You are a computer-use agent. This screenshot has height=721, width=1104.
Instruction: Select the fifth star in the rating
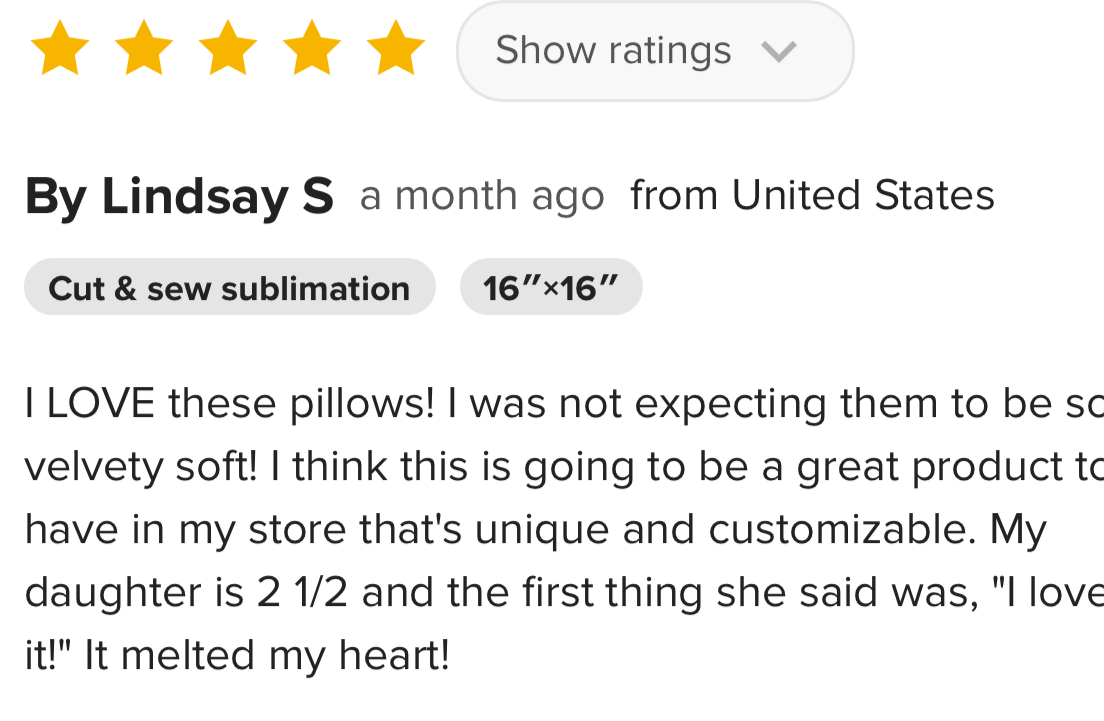pyautogui.click(x=397, y=49)
